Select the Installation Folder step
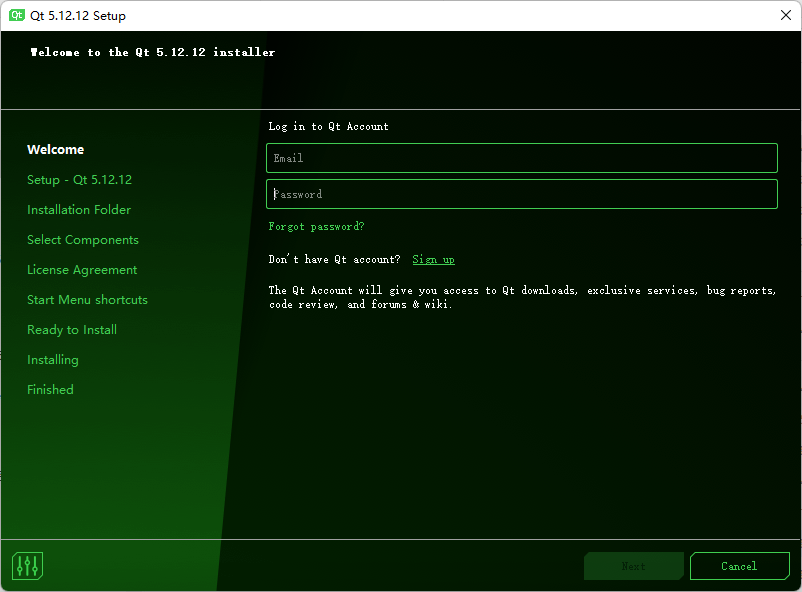This screenshot has height=592, width=802. click(79, 209)
